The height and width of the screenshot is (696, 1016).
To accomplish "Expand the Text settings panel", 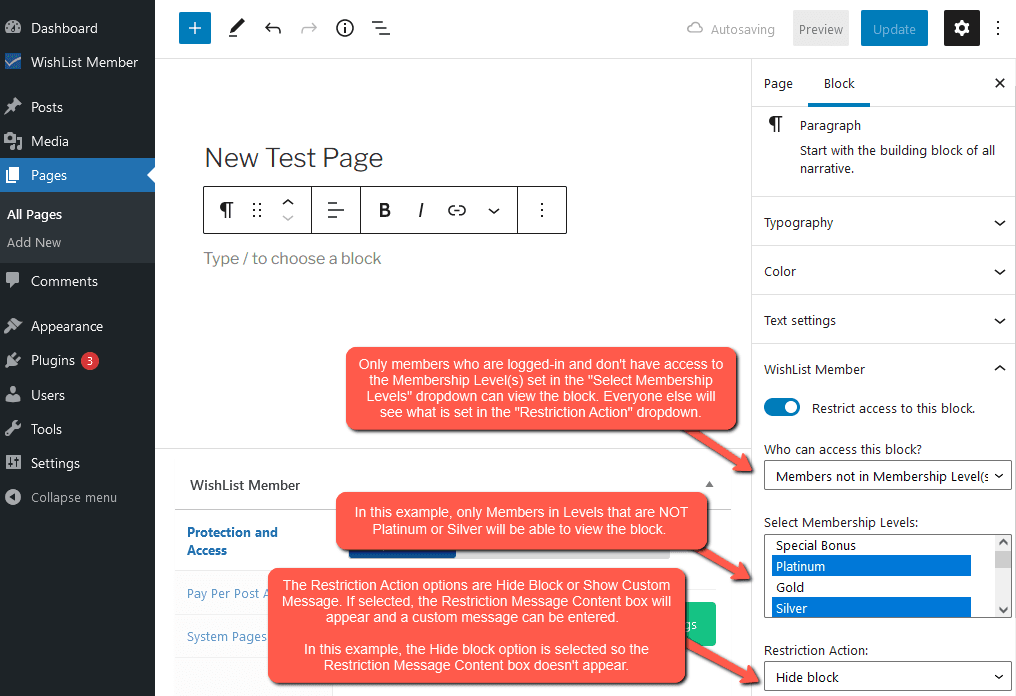I will [x=884, y=320].
